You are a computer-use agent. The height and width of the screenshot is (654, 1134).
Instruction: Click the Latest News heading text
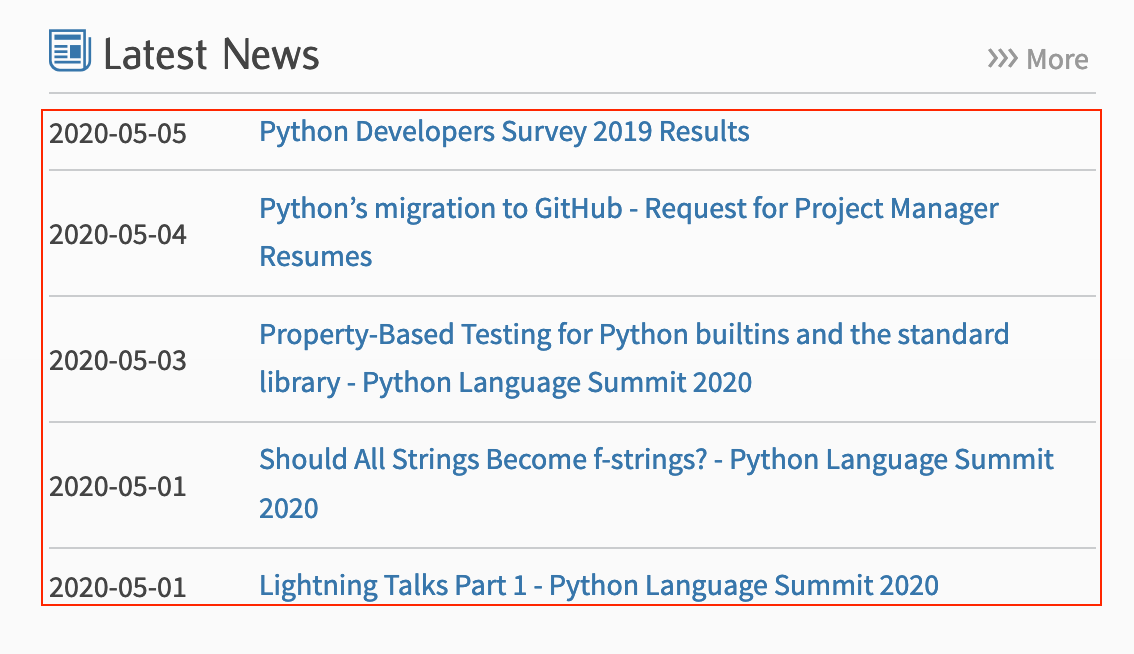pos(211,54)
